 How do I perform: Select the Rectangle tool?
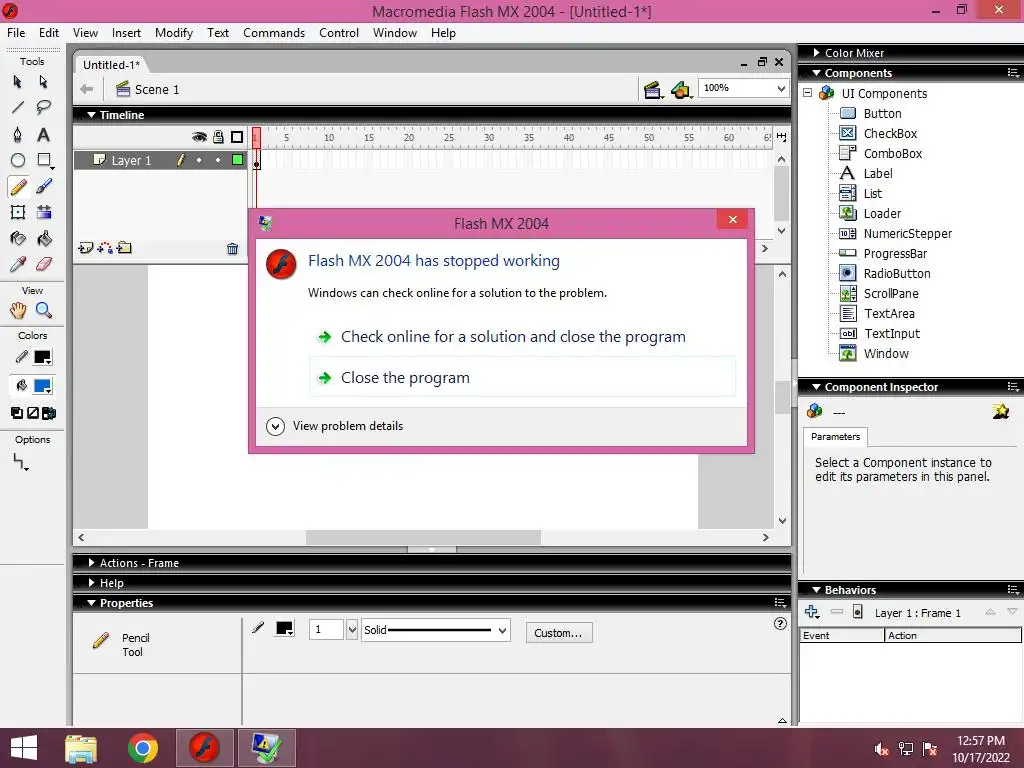click(x=44, y=160)
